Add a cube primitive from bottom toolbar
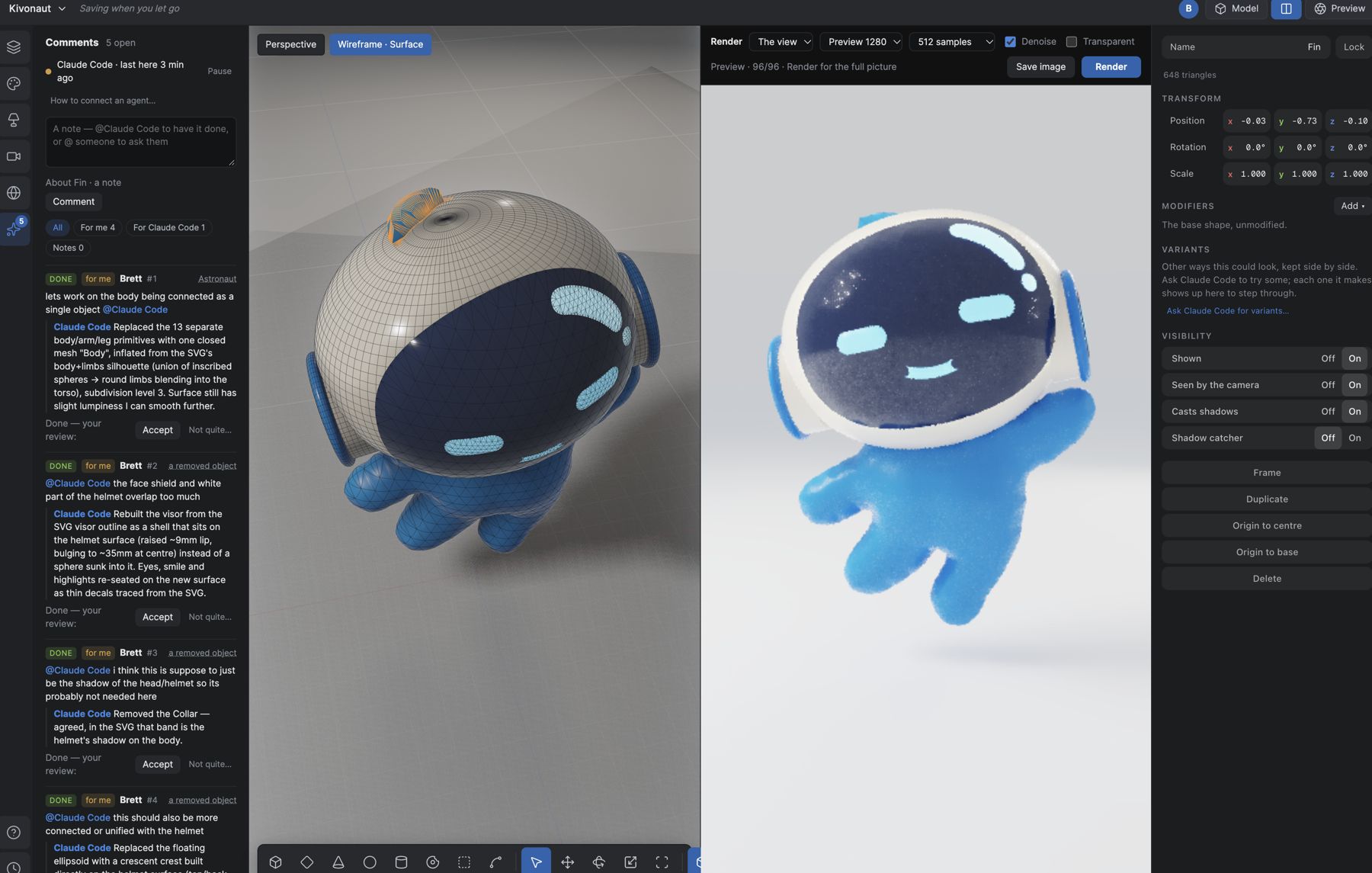Screen dimensions: 1372x873 (275, 862)
